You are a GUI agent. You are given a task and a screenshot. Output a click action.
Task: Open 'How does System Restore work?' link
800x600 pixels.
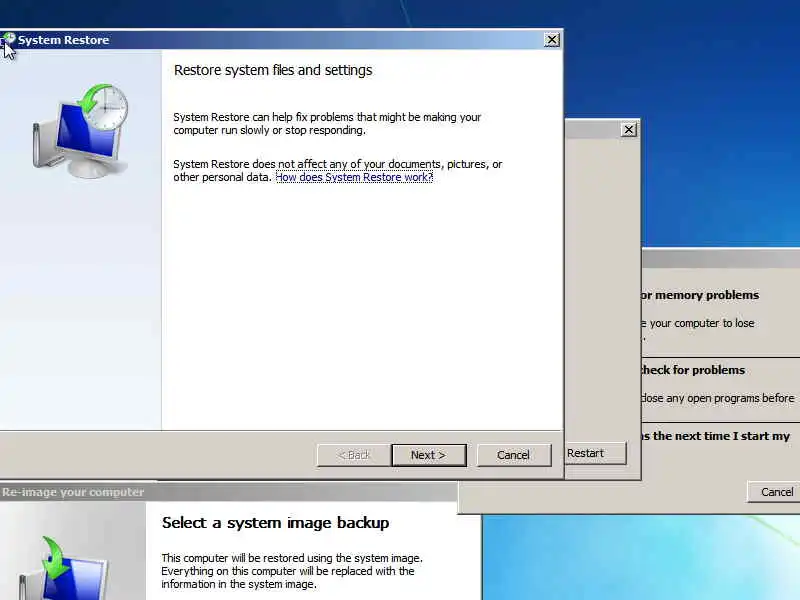coord(354,177)
